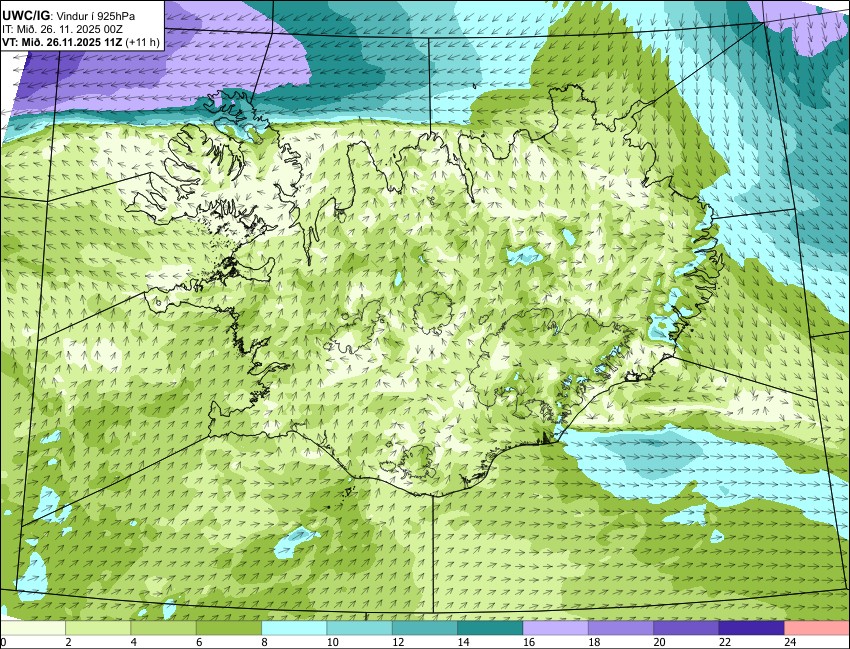Click the '(+11 h)' forecast offset text
Image resolution: width=850 pixels, height=649 pixels.
coord(143,43)
